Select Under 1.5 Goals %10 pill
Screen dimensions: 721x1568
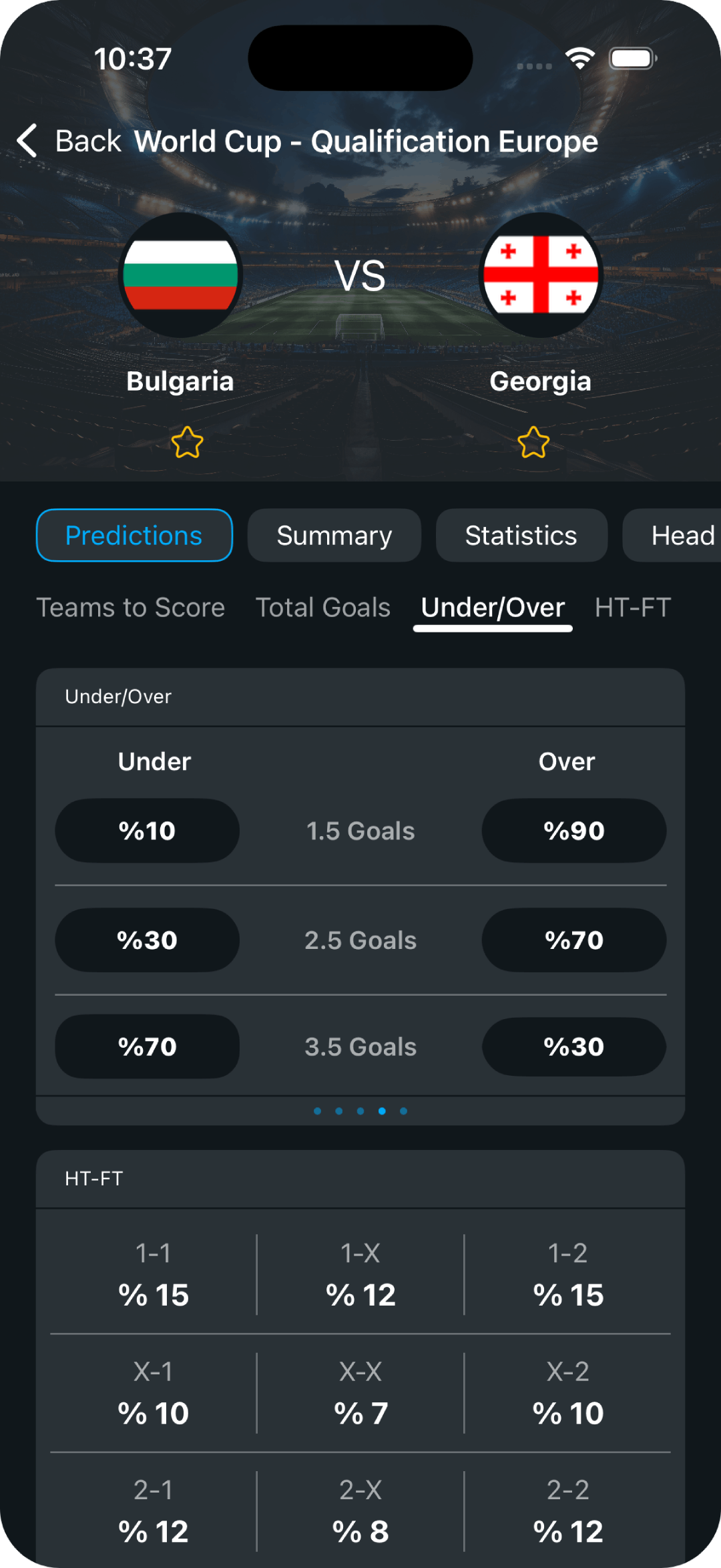(x=147, y=831)
